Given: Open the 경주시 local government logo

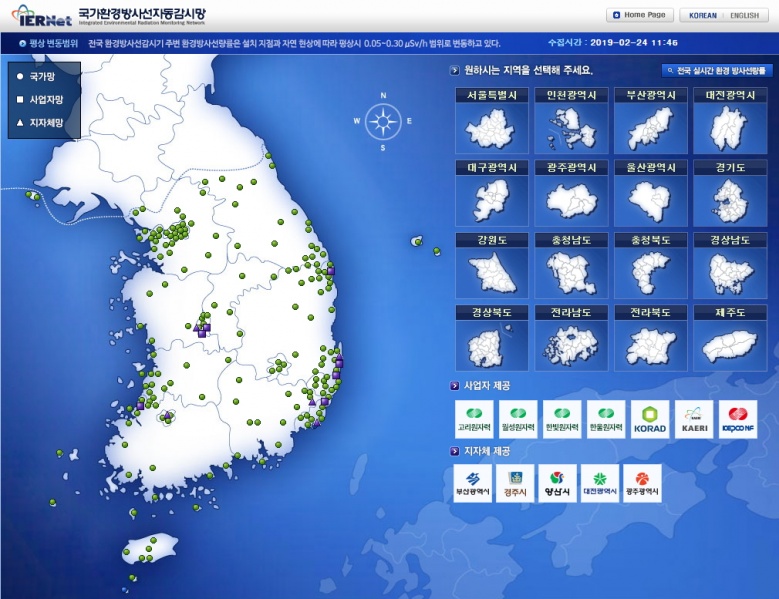Looking at the screenshot, I should (x=515, y=483).
